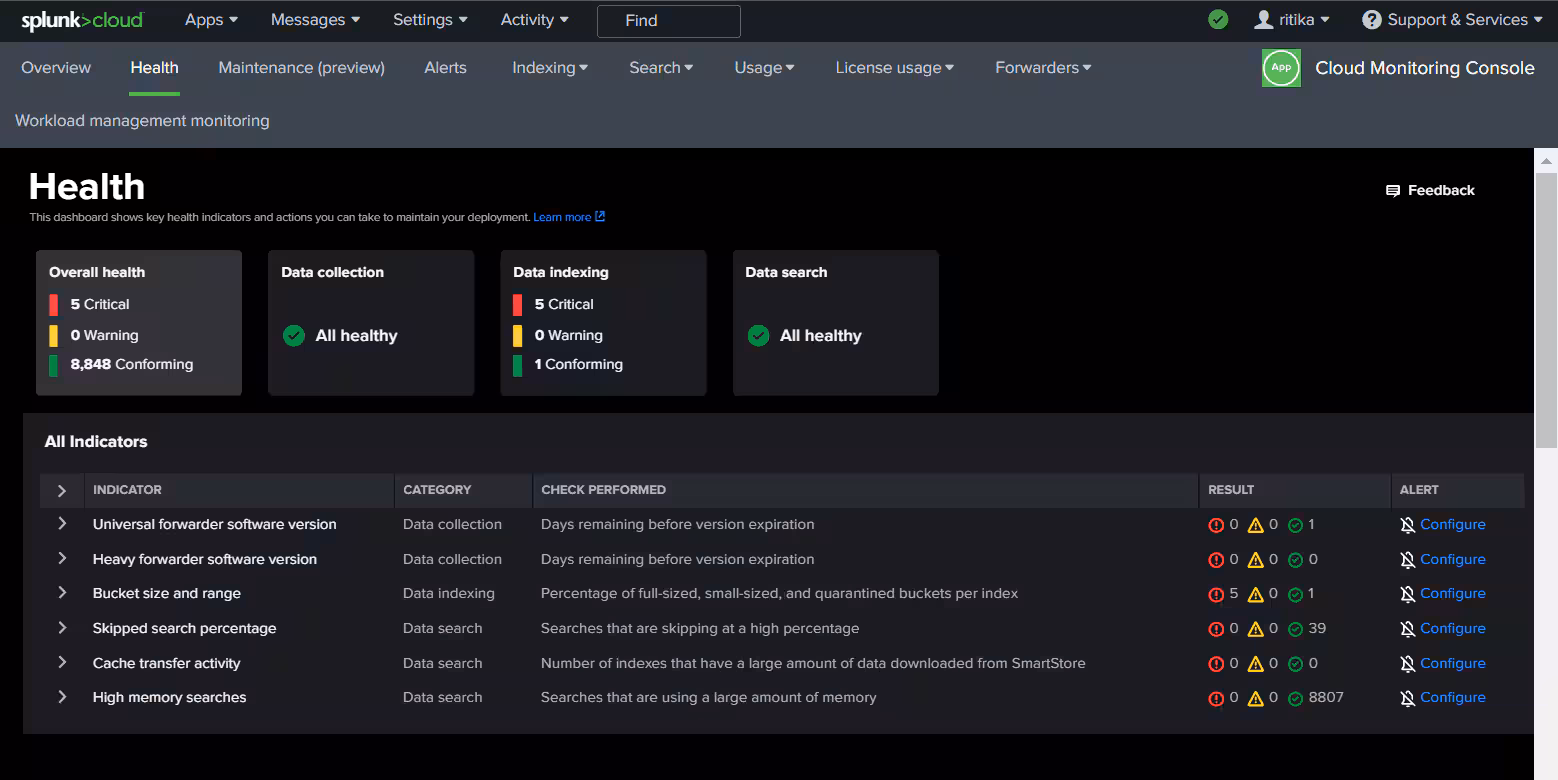Click bell icon for Cache transfer activity row

click(x=1407, y=664)
